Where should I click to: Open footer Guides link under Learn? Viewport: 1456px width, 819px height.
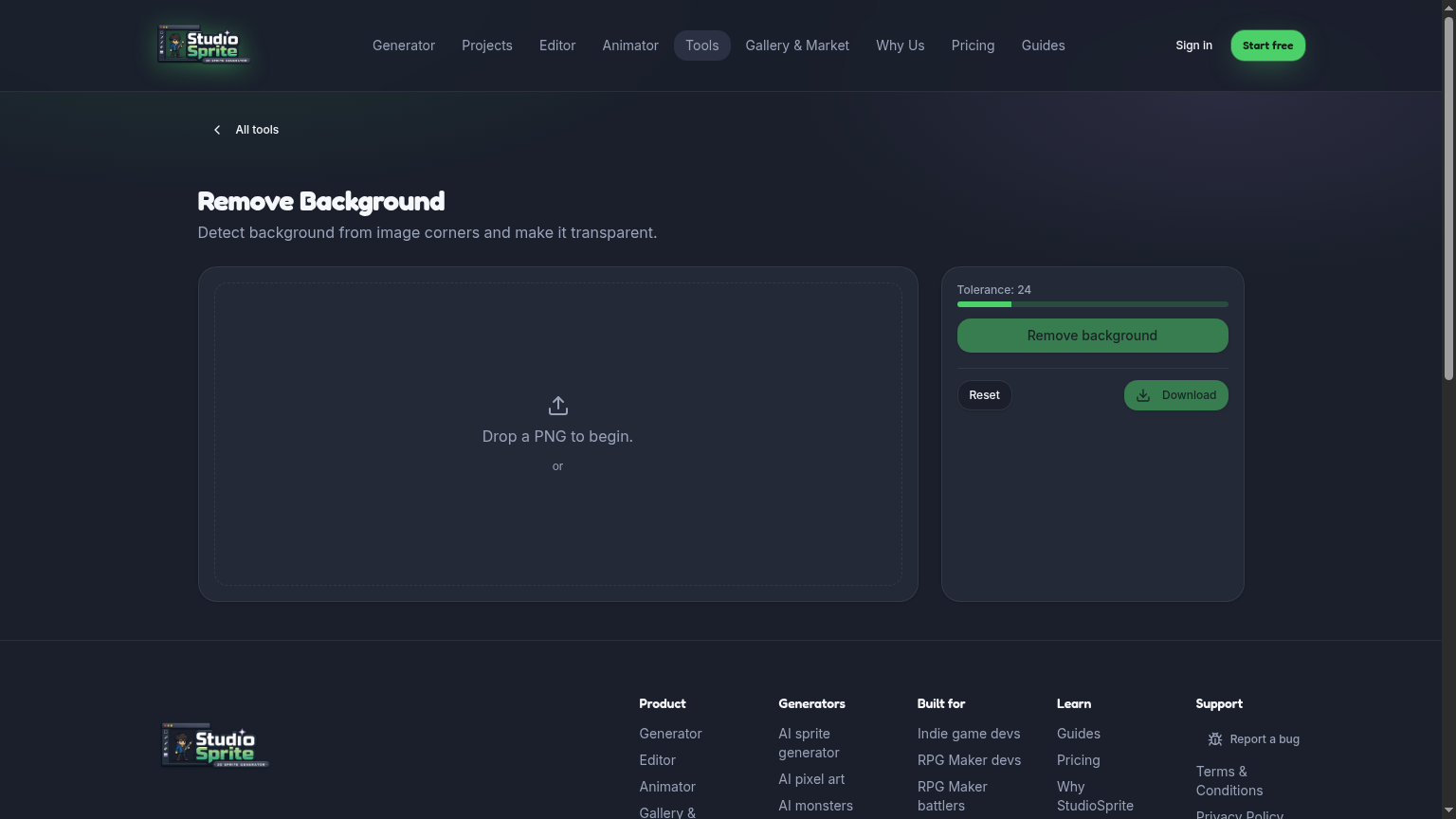coord(1079,734)
